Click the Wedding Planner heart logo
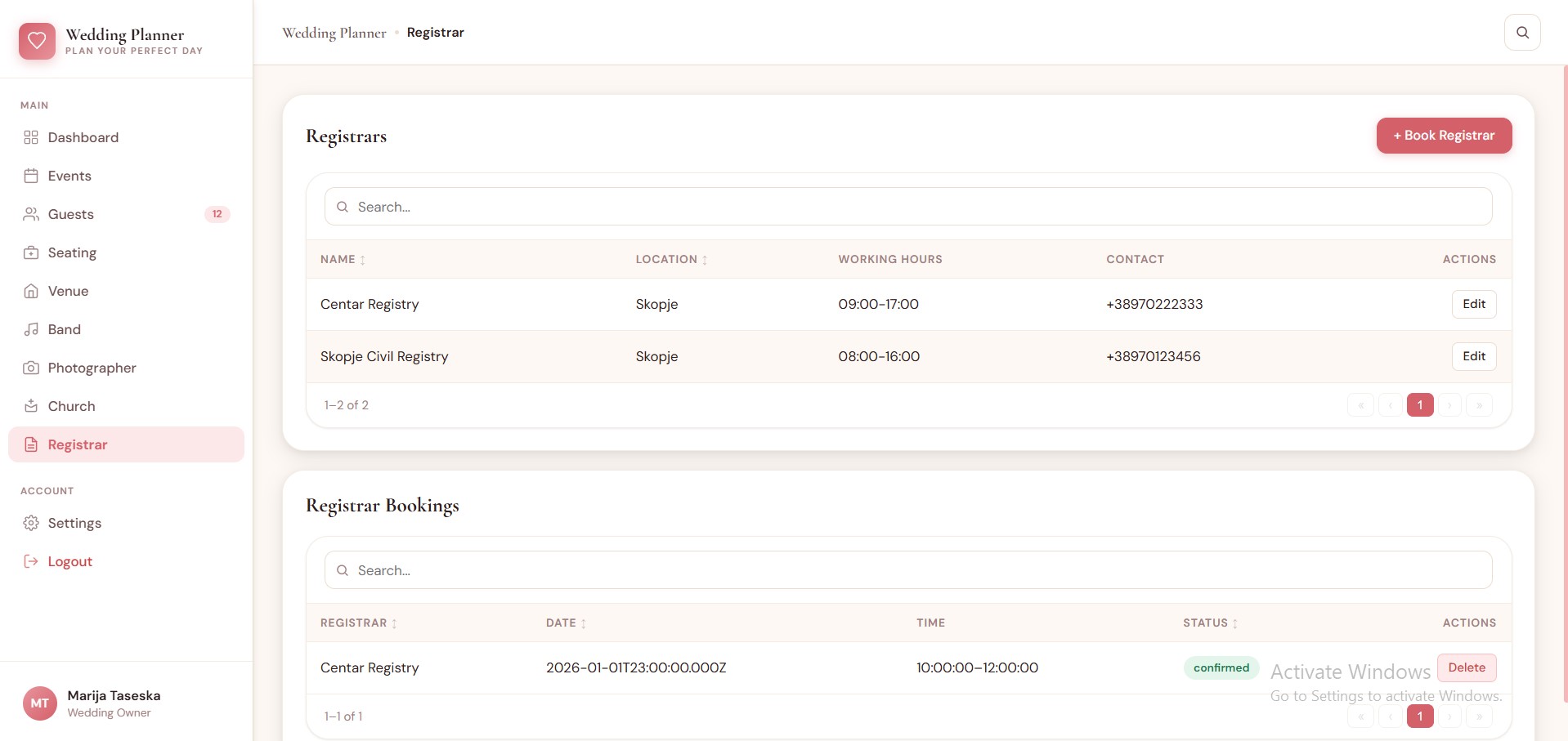The height and width of the screenshot is (741, 1568). click(x=37, y=41)
